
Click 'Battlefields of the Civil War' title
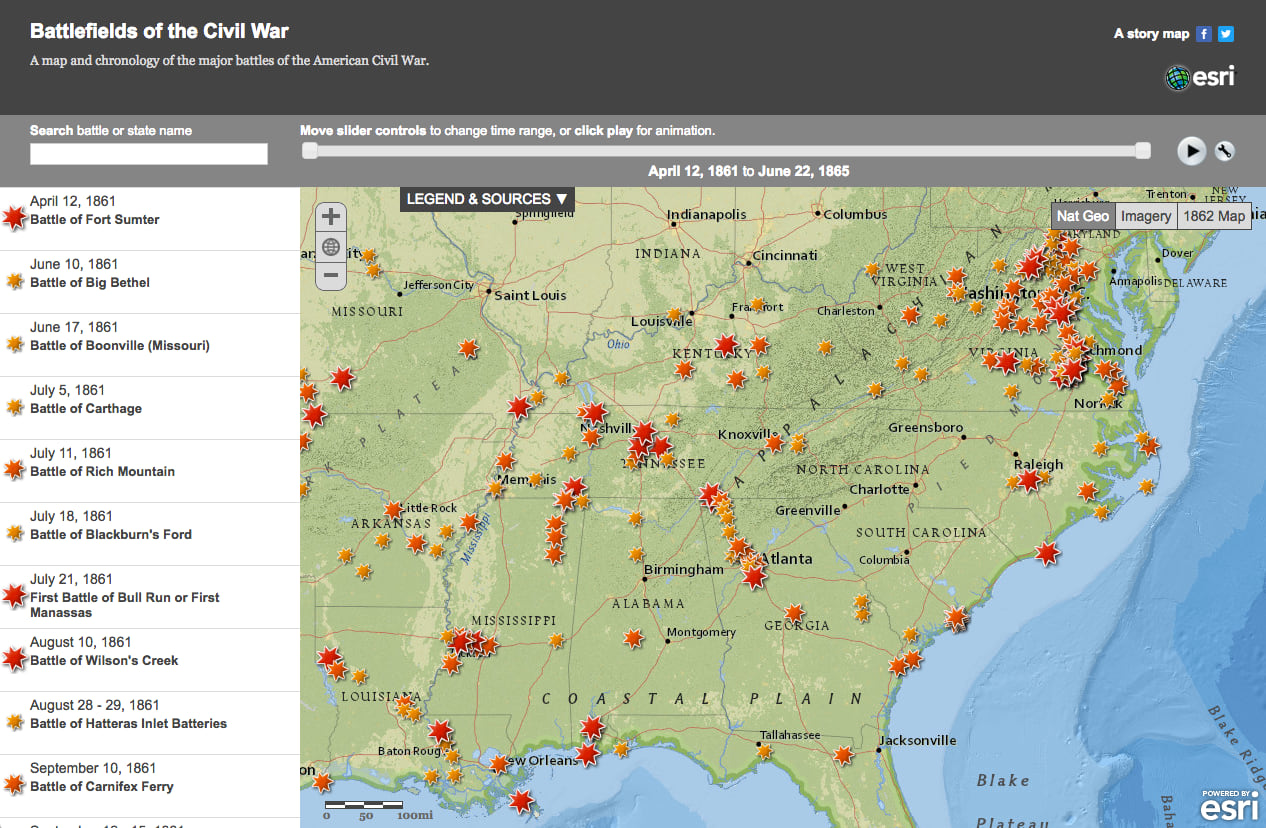tap(160, 31)
